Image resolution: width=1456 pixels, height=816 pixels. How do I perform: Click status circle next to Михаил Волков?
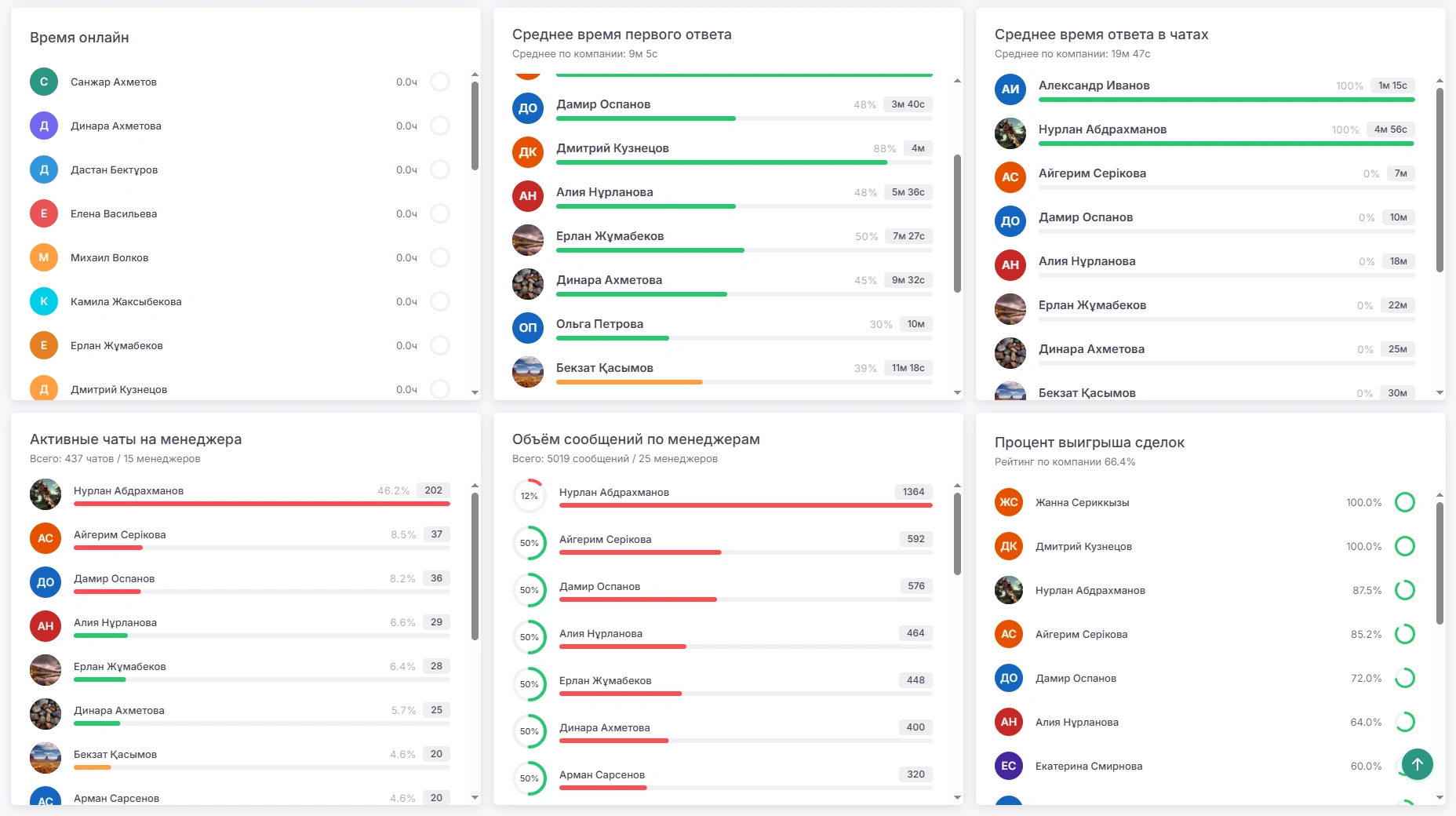coord(440,257)
